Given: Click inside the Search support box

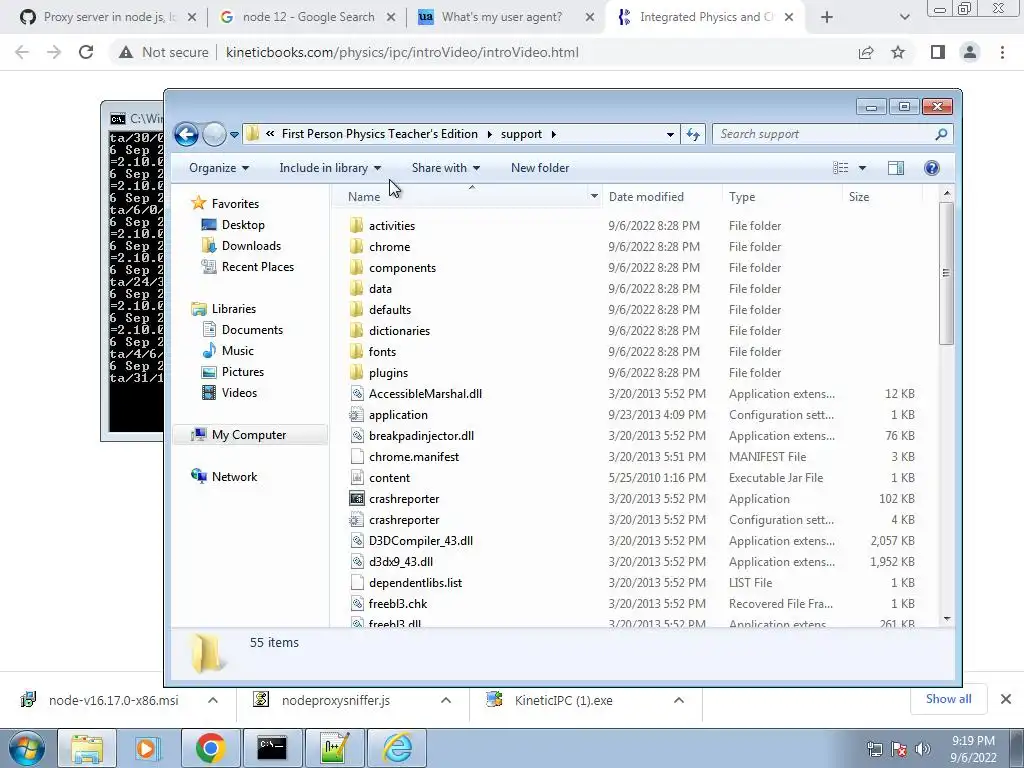Looking at the screenshot, I should point(823,134).
